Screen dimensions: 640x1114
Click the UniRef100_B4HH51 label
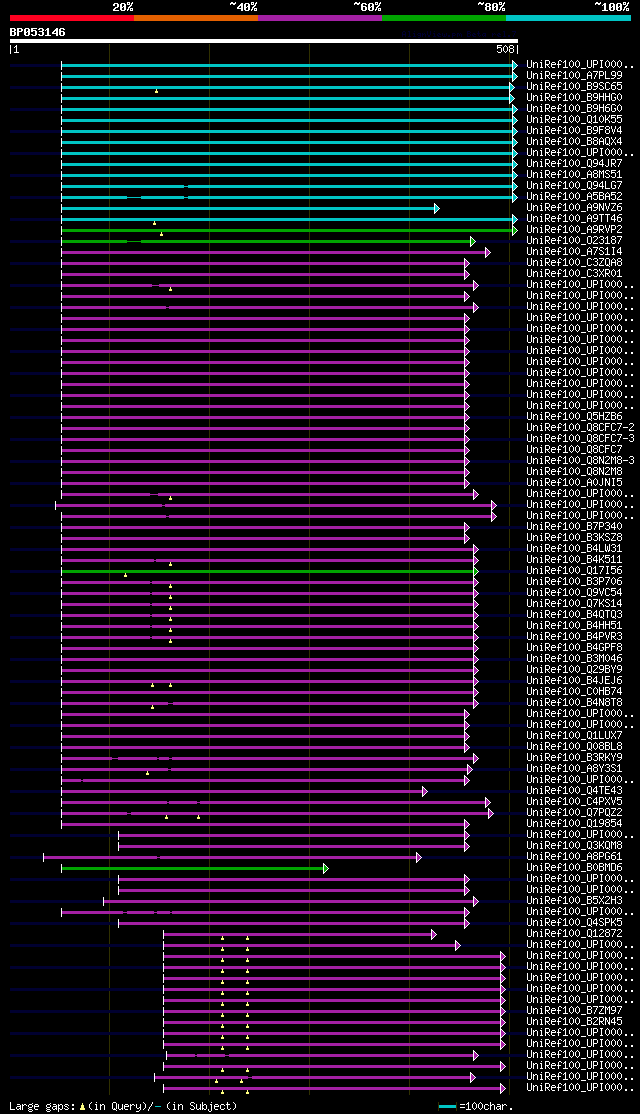click(574, 626)
